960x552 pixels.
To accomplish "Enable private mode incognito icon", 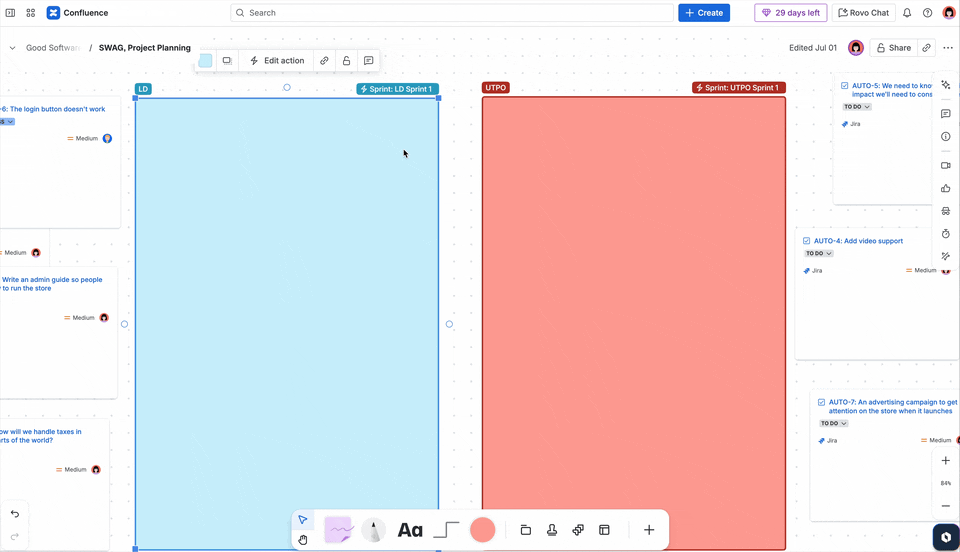I will [946, 211].
